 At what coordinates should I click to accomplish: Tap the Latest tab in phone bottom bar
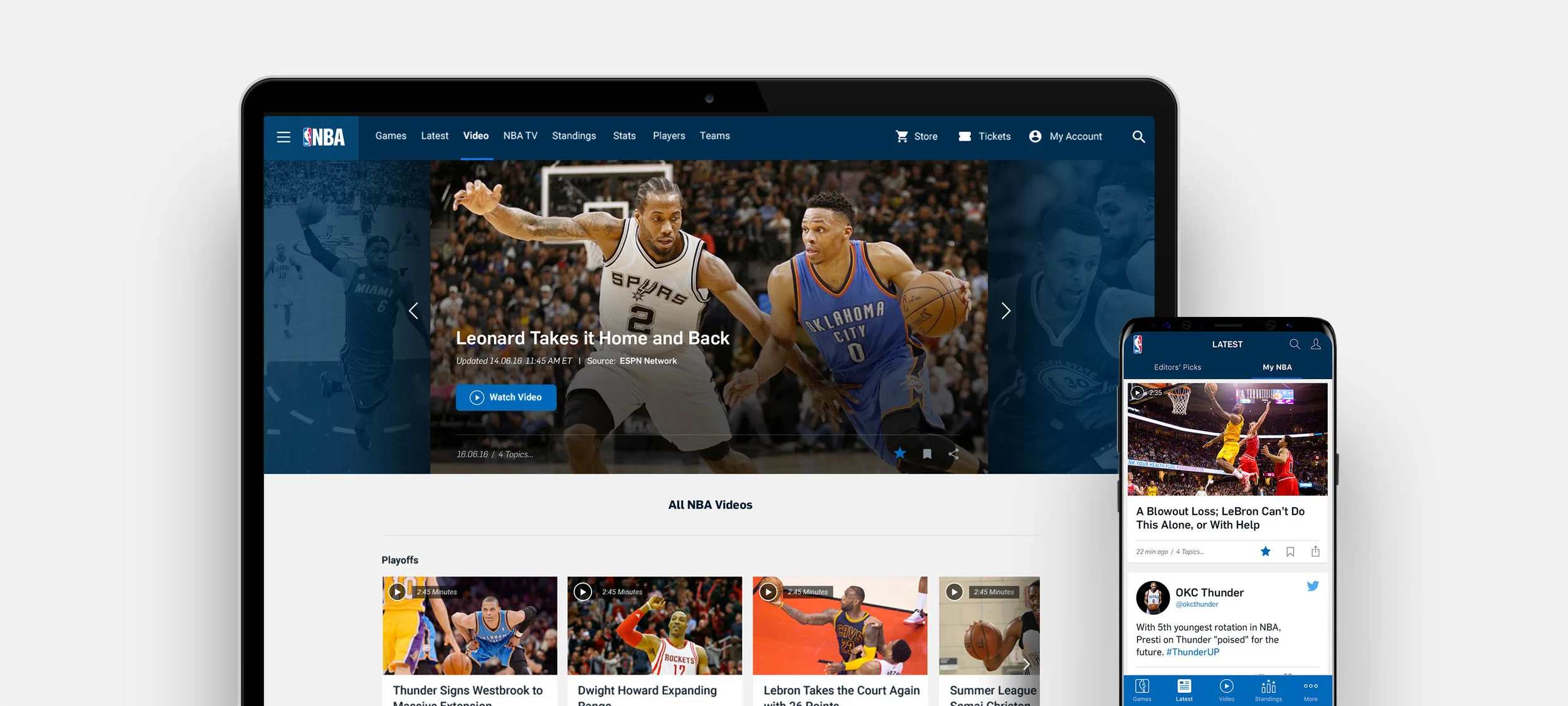coord(1184,690)
